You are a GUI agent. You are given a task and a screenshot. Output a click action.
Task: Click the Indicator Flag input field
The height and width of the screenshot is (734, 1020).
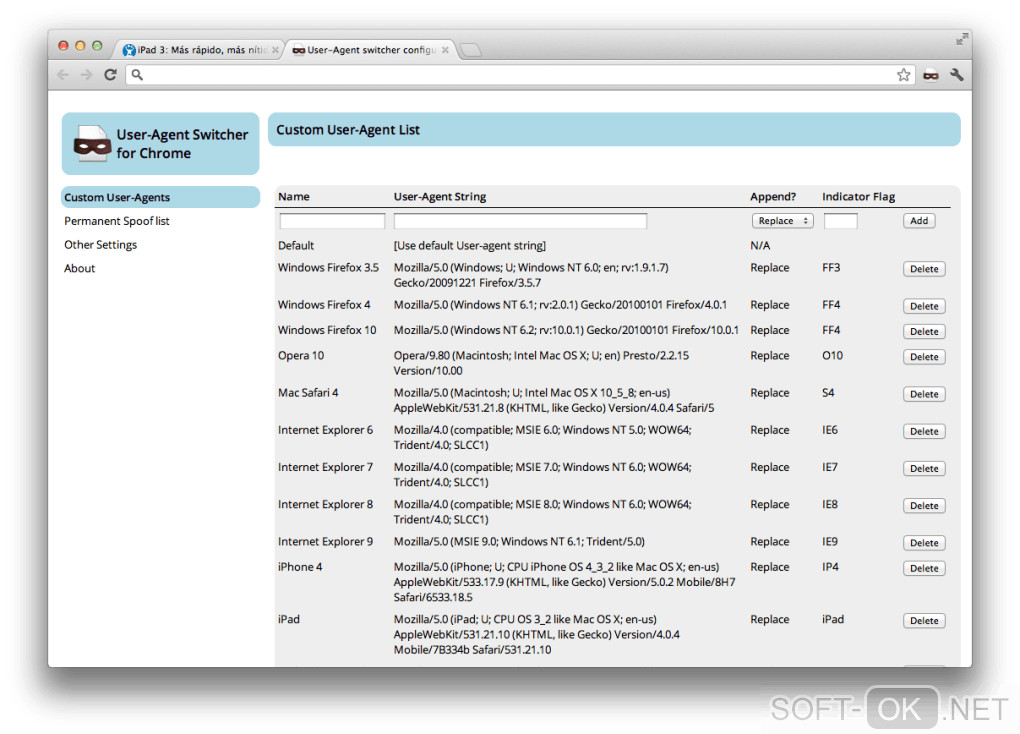(840, 221)
